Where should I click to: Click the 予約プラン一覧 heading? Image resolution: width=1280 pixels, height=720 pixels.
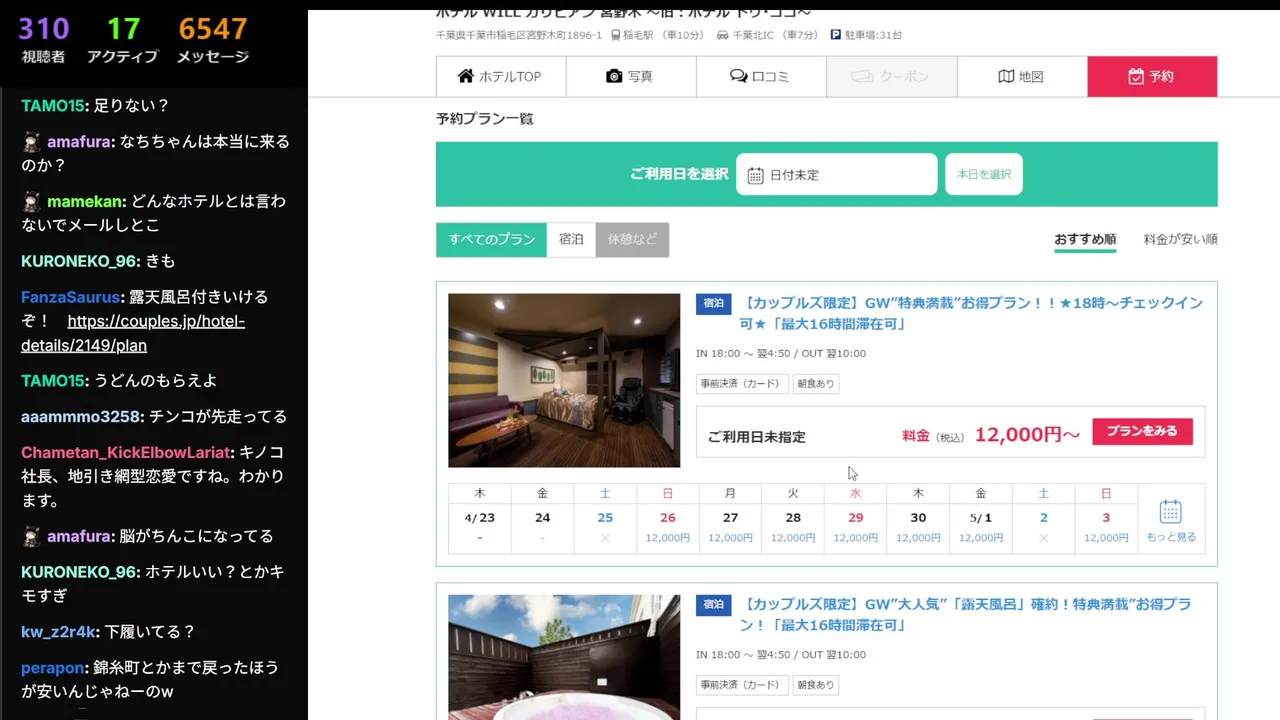pos(485,119)
